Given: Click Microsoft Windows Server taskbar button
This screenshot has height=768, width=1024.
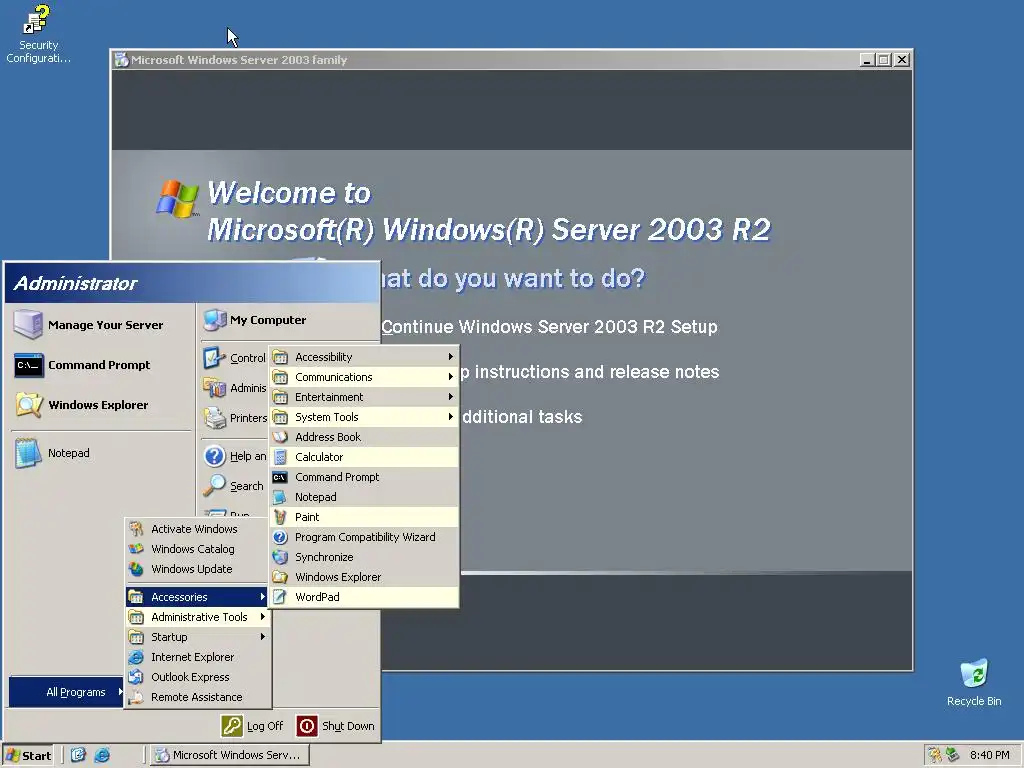Looking at the screenshot, I should tap(230, 755).
